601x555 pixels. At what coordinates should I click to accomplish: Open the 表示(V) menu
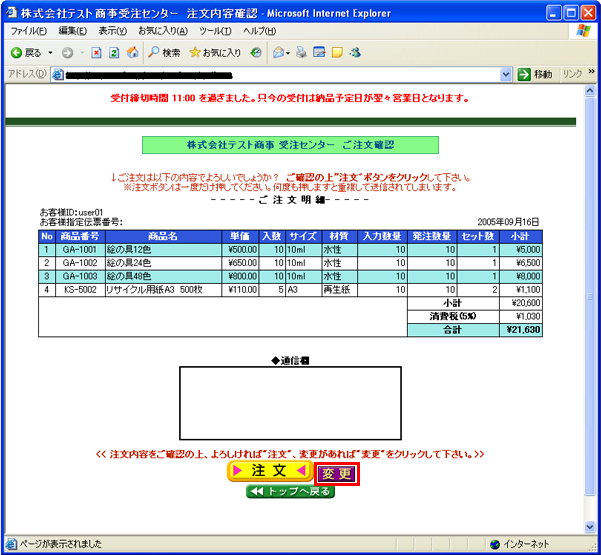click(112, 31)
